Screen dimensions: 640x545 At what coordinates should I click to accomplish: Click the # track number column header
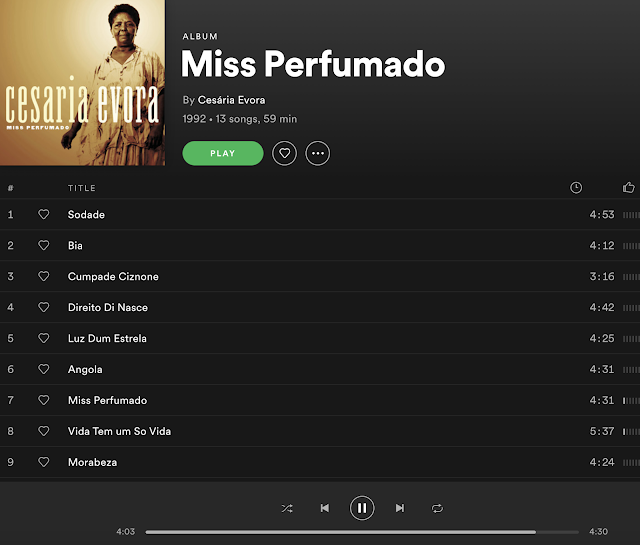[x=11, y=188]
